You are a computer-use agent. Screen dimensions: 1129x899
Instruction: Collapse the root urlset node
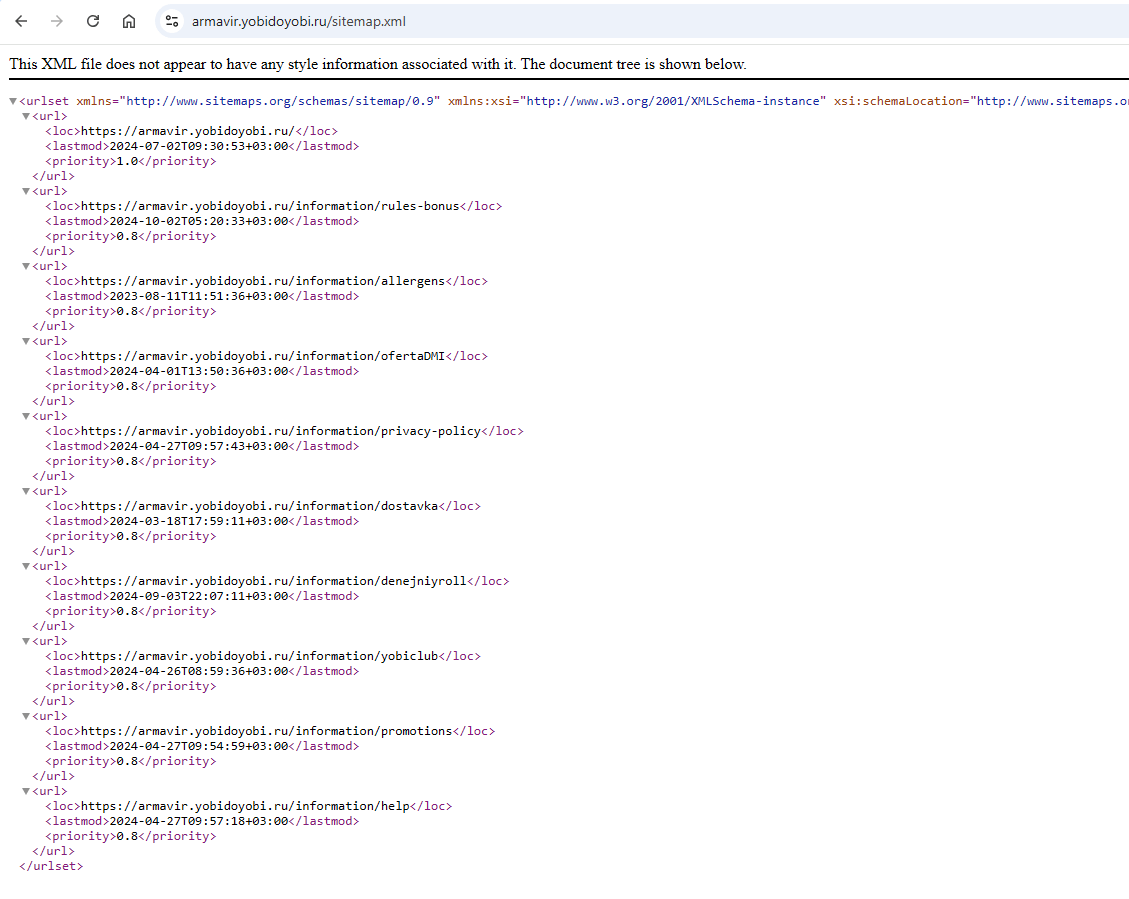(13, 101)
